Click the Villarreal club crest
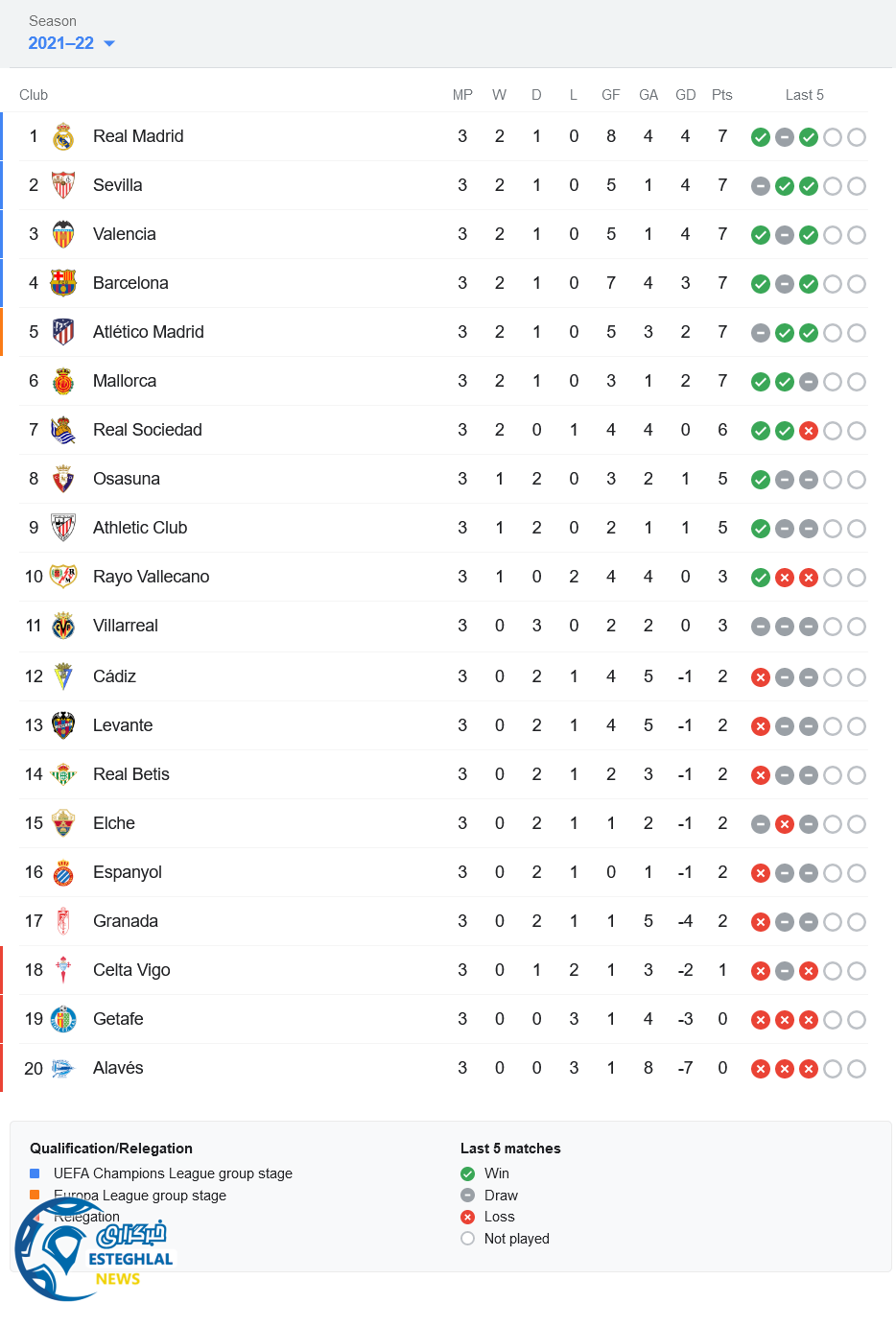 (63, 627)
